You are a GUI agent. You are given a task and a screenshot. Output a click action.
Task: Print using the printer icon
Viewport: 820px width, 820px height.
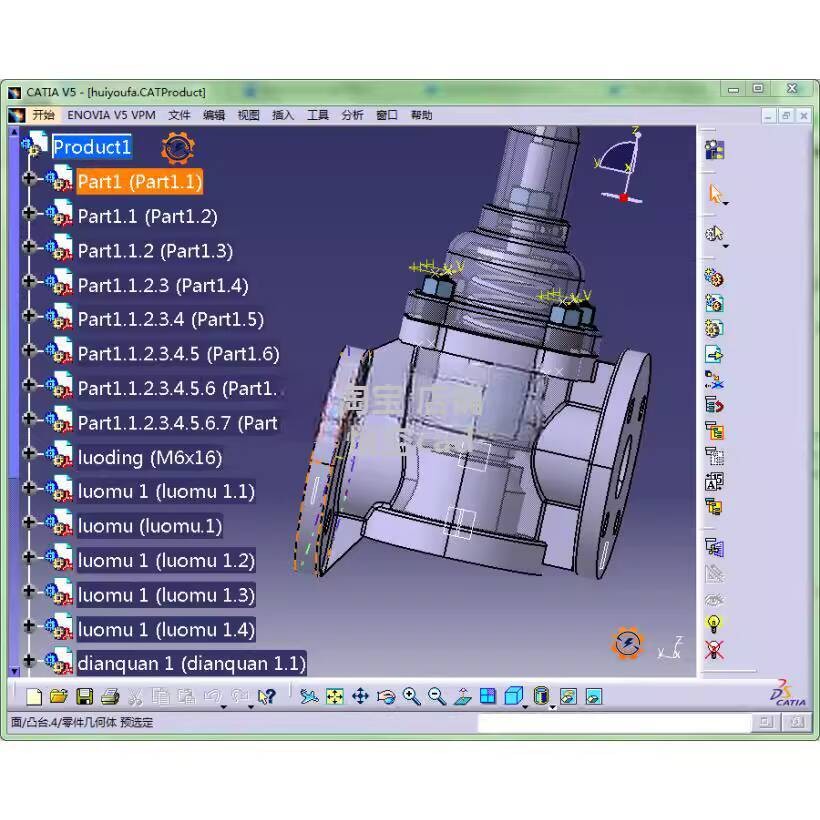110,697
